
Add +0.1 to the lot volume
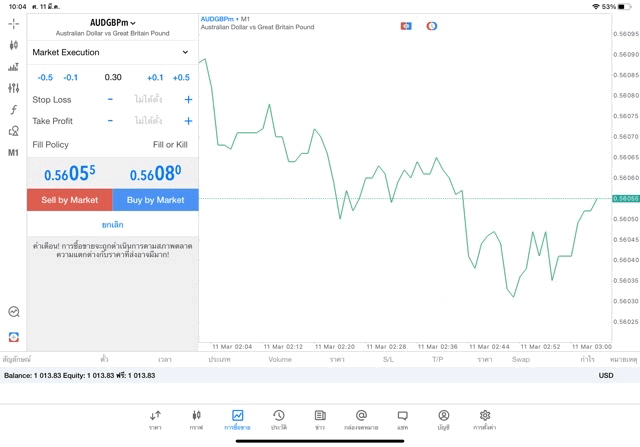coord(155,77)
